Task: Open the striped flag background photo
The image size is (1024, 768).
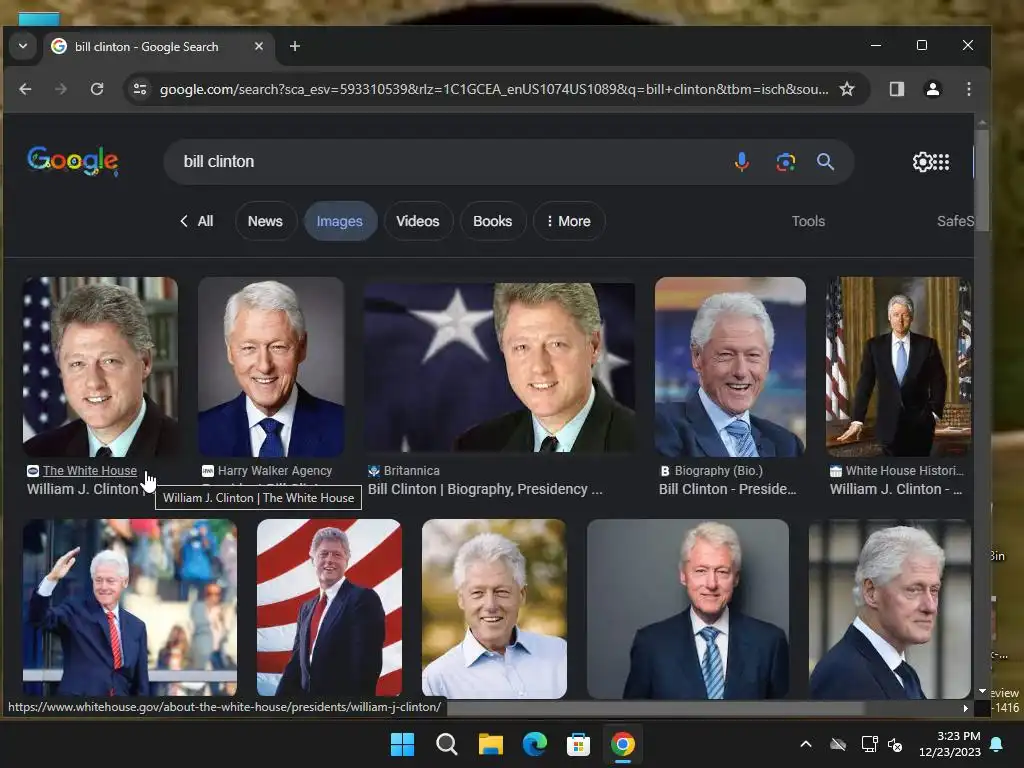Action: (x=329, y=608)
